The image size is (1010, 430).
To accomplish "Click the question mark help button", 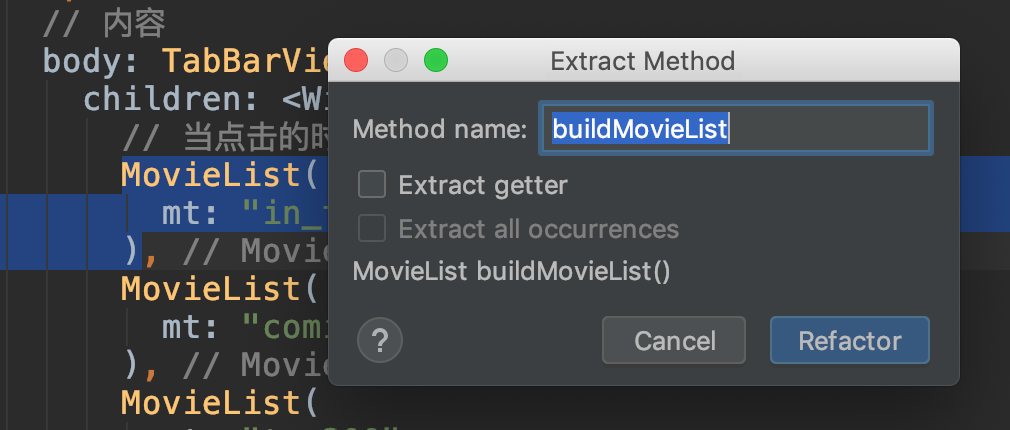I will (x=380, y=341).
